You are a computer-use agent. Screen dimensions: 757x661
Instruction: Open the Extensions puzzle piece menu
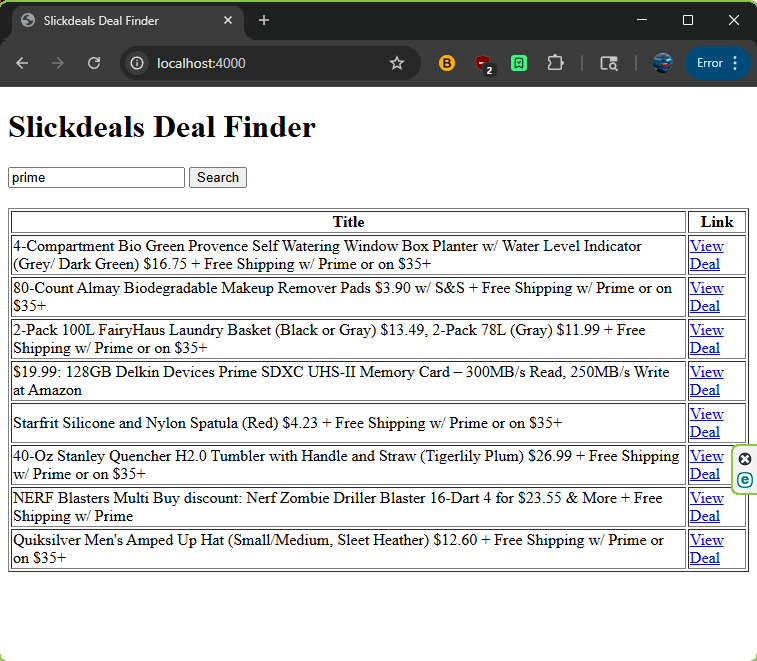coord(555,63)
